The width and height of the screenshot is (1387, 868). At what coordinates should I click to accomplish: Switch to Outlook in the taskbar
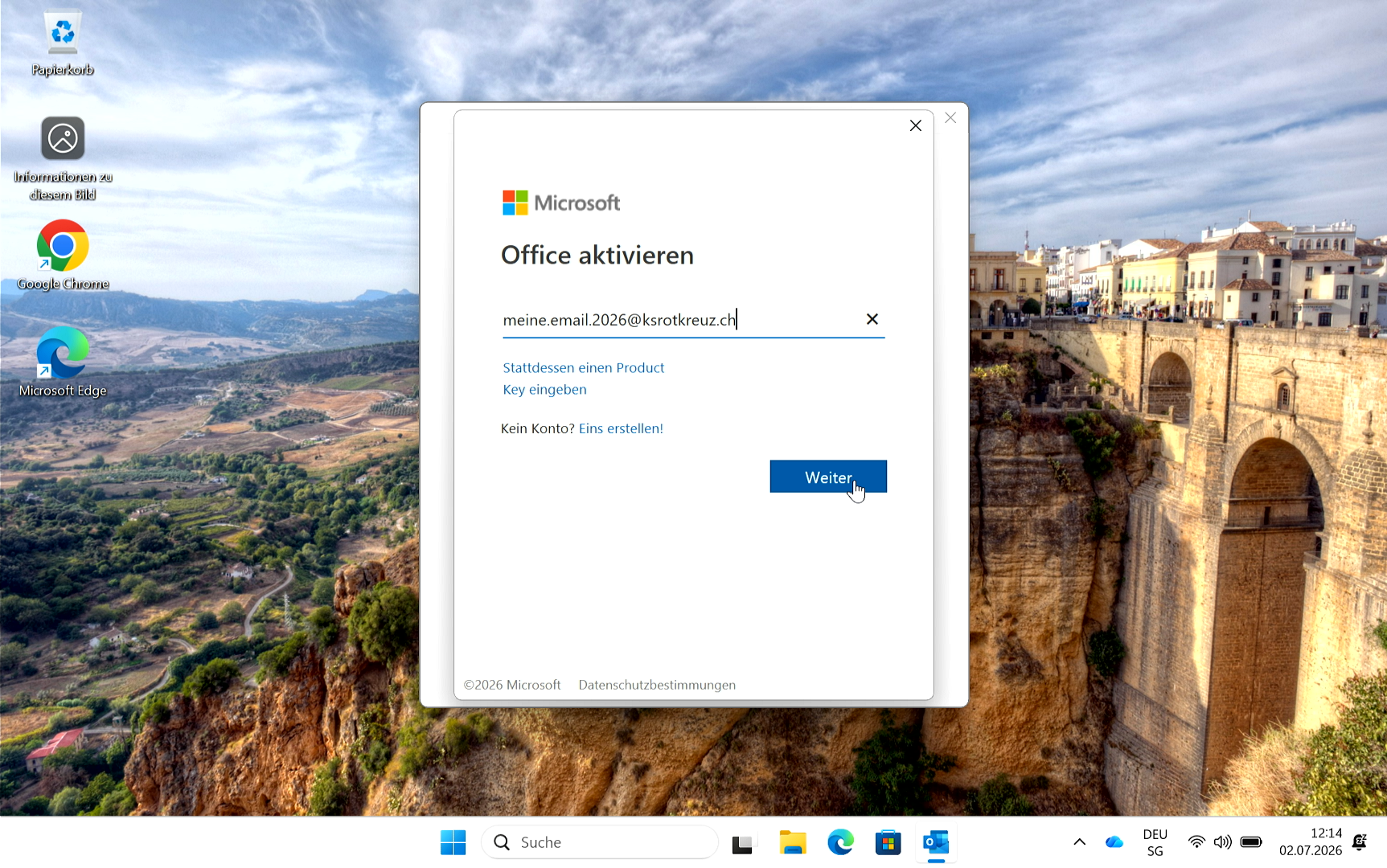click(937, 842)
